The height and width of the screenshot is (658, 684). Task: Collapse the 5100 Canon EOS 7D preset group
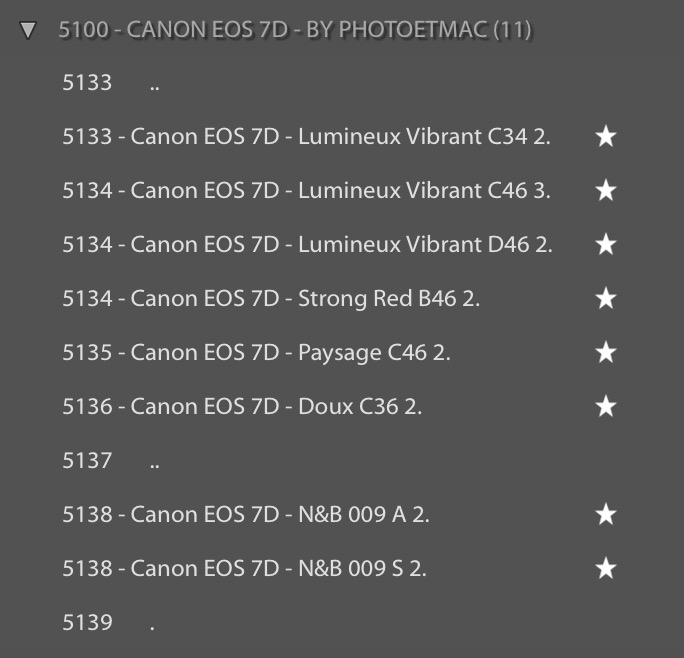tap(28, 30)
